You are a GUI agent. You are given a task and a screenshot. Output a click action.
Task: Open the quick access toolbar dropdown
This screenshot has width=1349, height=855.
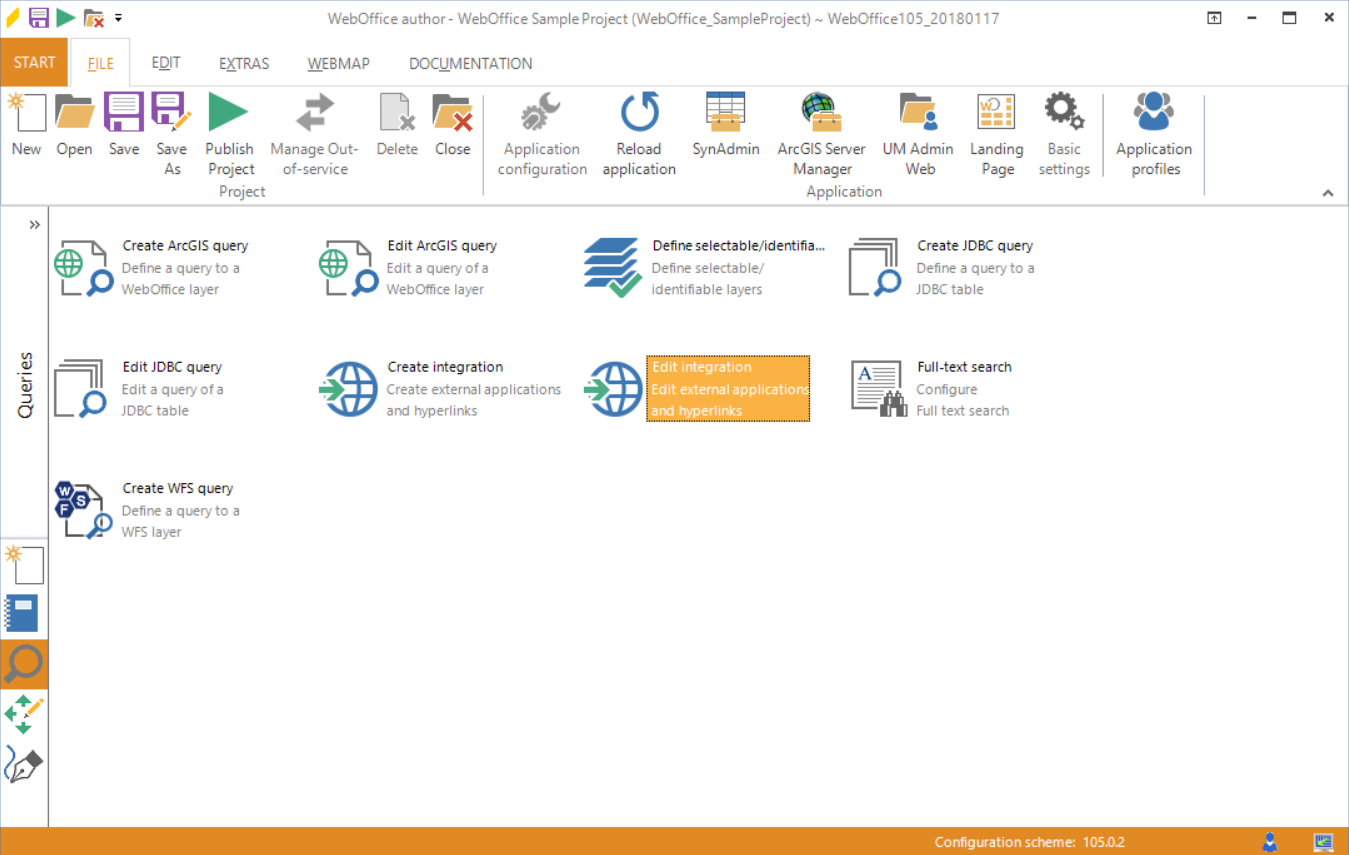119,18
